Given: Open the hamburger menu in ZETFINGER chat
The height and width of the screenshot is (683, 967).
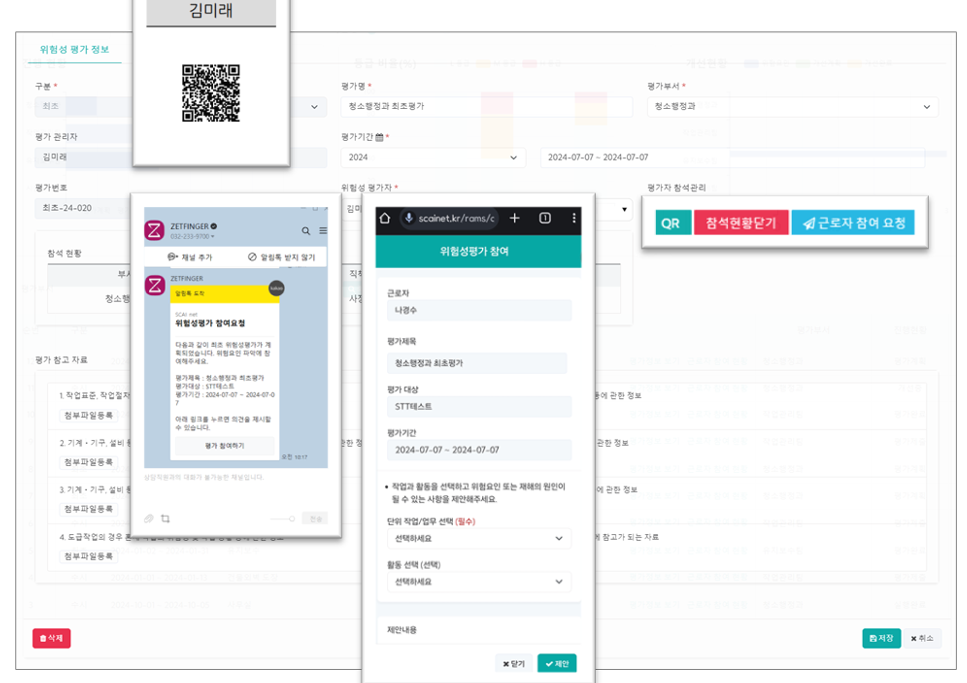Looking at the screenshot, I should click(x=322, y=231).
